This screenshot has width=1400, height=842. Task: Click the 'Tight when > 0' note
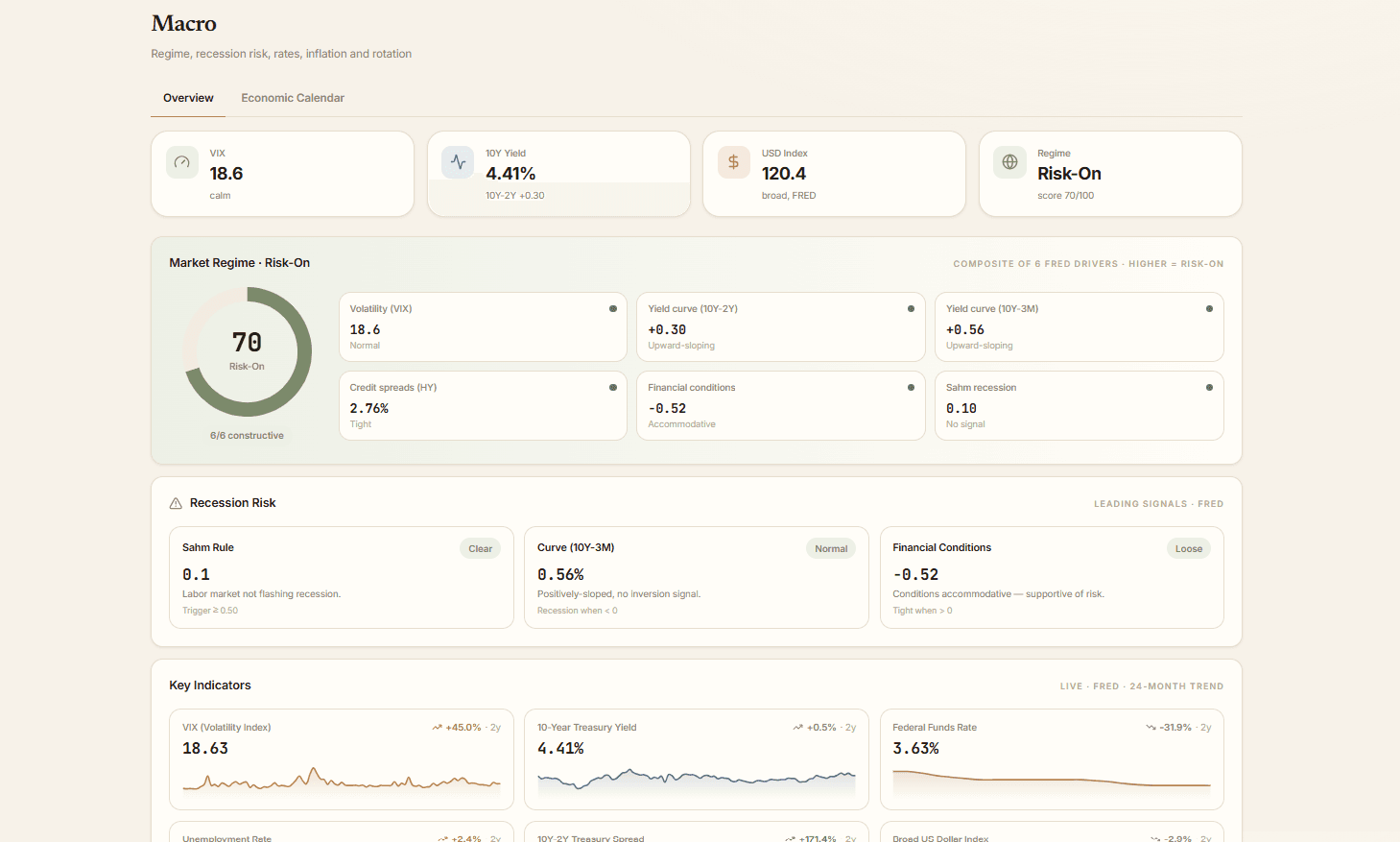[x=922, y=611]
